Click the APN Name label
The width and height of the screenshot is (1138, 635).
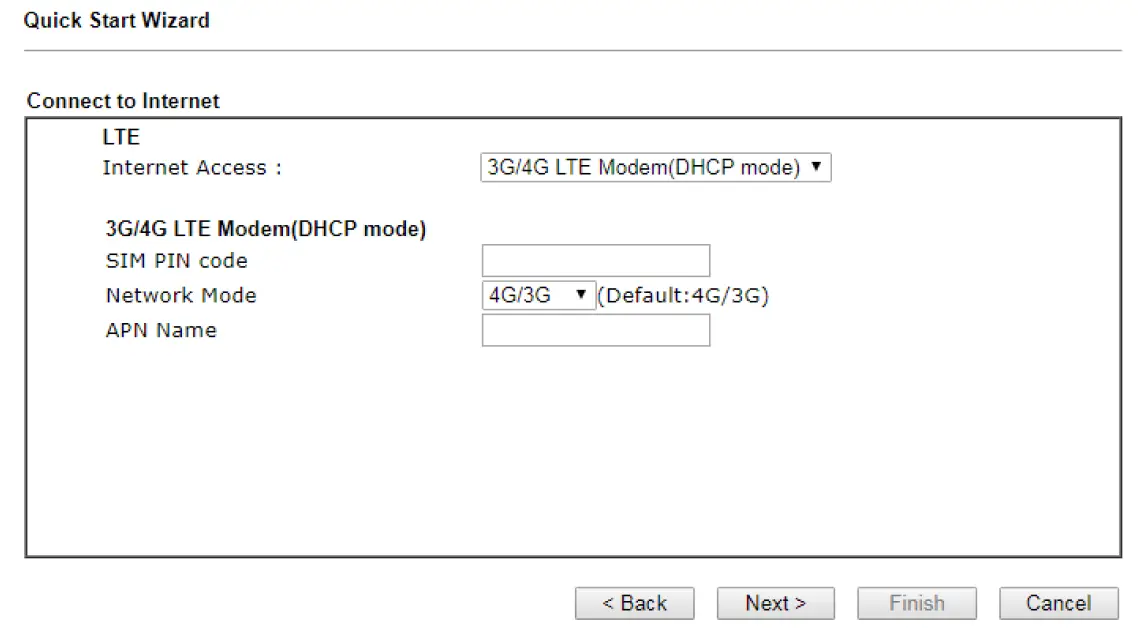coord(161,330)
